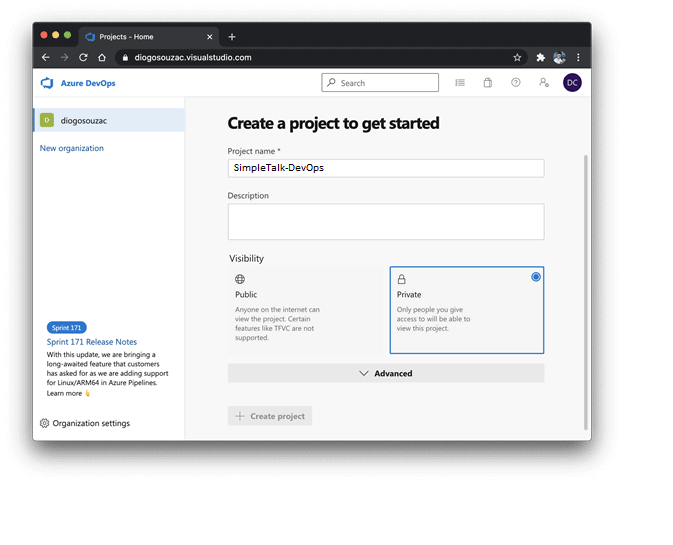Click the Search box
This screenshot has height=545, width=673.
pos(380,82)
